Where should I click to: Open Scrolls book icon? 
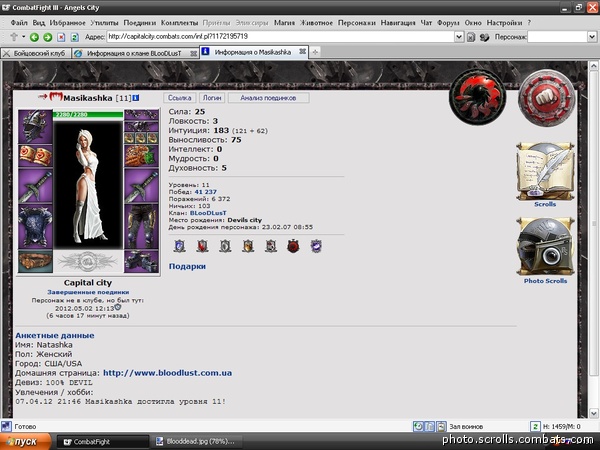(545, 172)
